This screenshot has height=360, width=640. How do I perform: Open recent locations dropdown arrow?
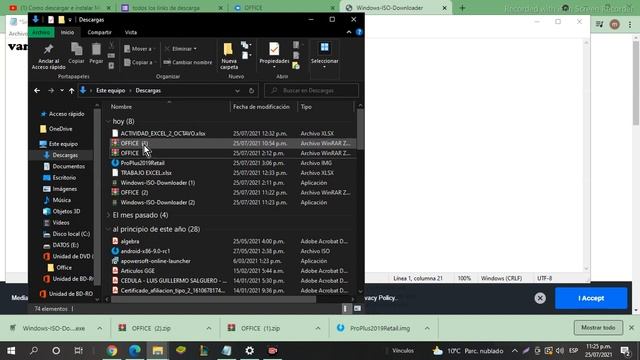click(x=62, y=91)
